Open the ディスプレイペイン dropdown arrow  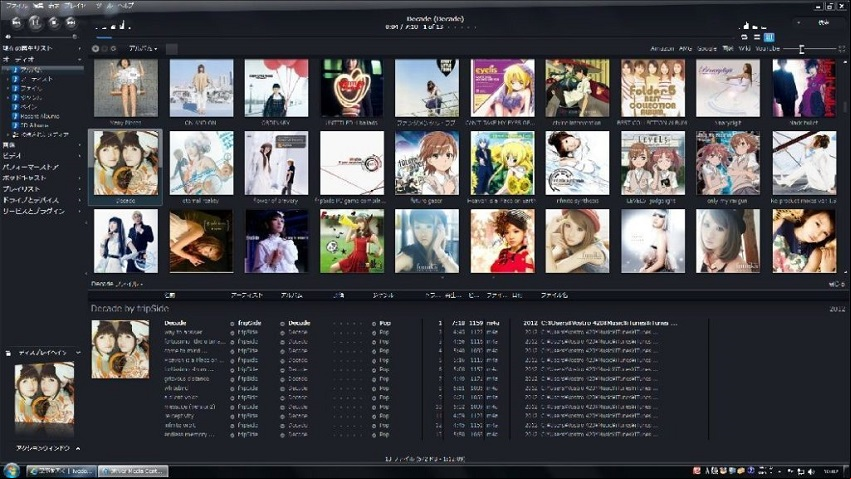tap(78, 353)
